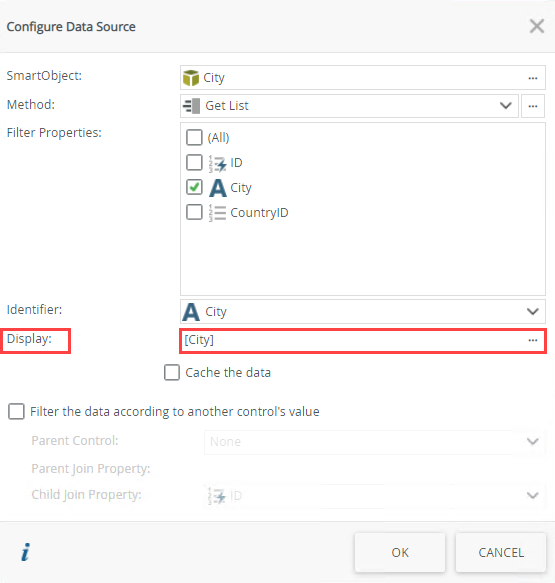The image size is (555, 583).
Task: Click the SmartObject cube icon next to City
Action: tap(191, 78)
